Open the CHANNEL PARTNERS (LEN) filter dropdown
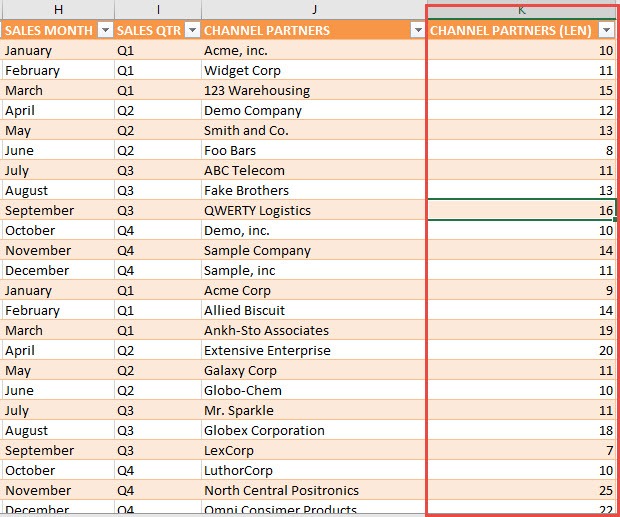Screen dimensions: 620x517 607,30
